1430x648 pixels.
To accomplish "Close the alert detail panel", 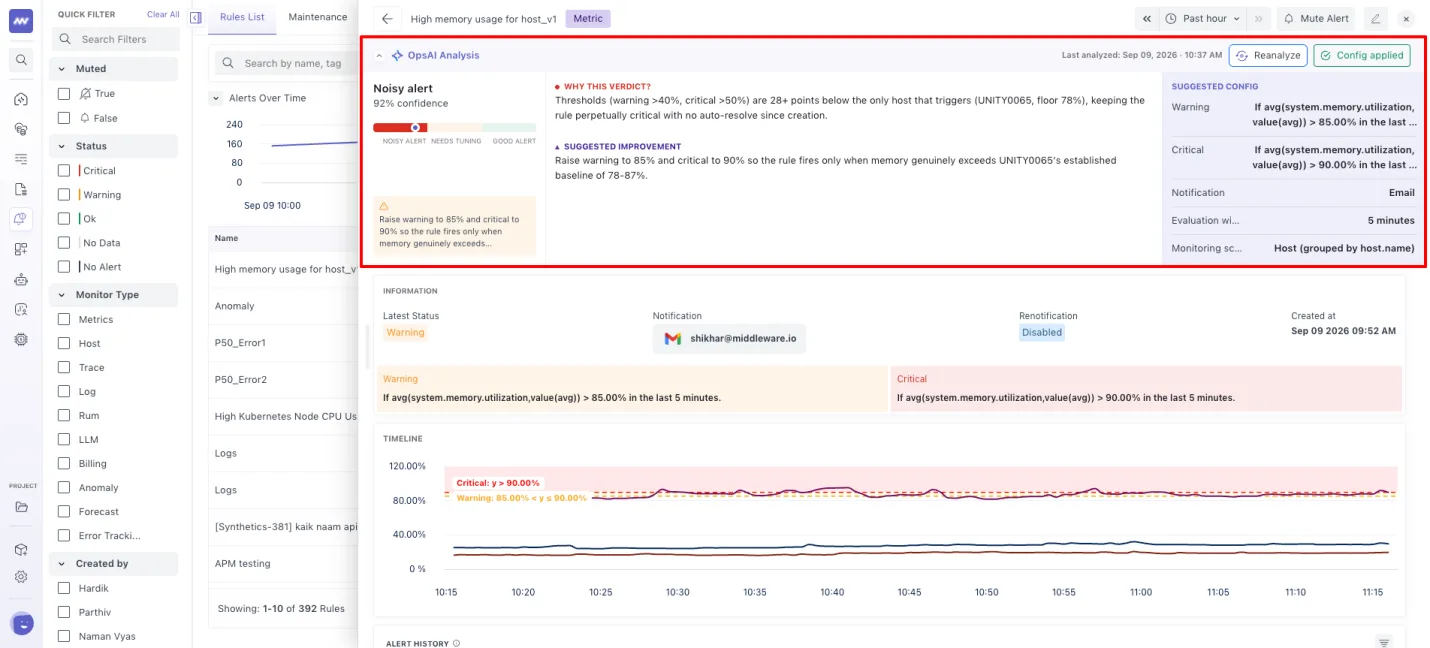I will 1405,18.
